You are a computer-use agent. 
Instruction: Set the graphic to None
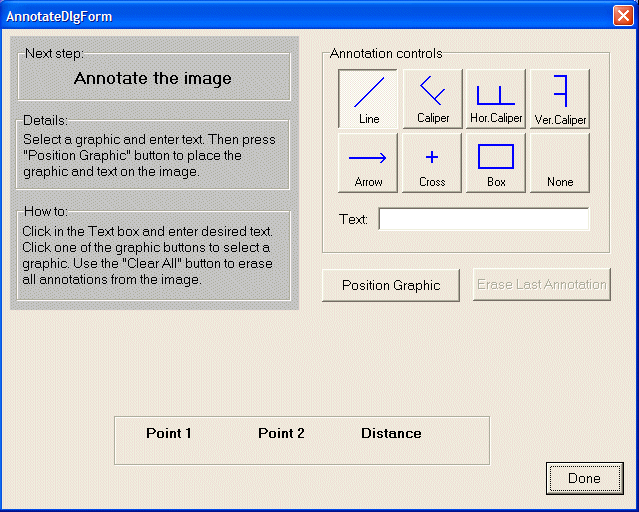click(x=560, y=162)
